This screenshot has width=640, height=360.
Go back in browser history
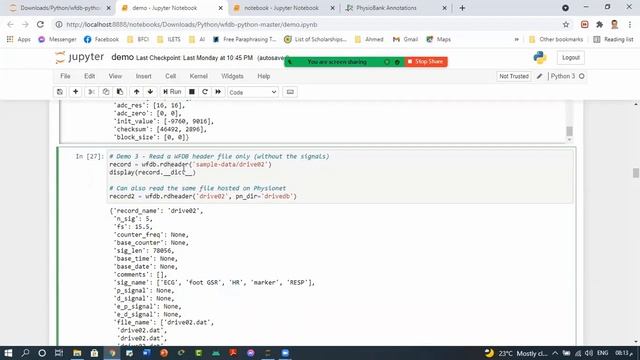click(11, 24)
